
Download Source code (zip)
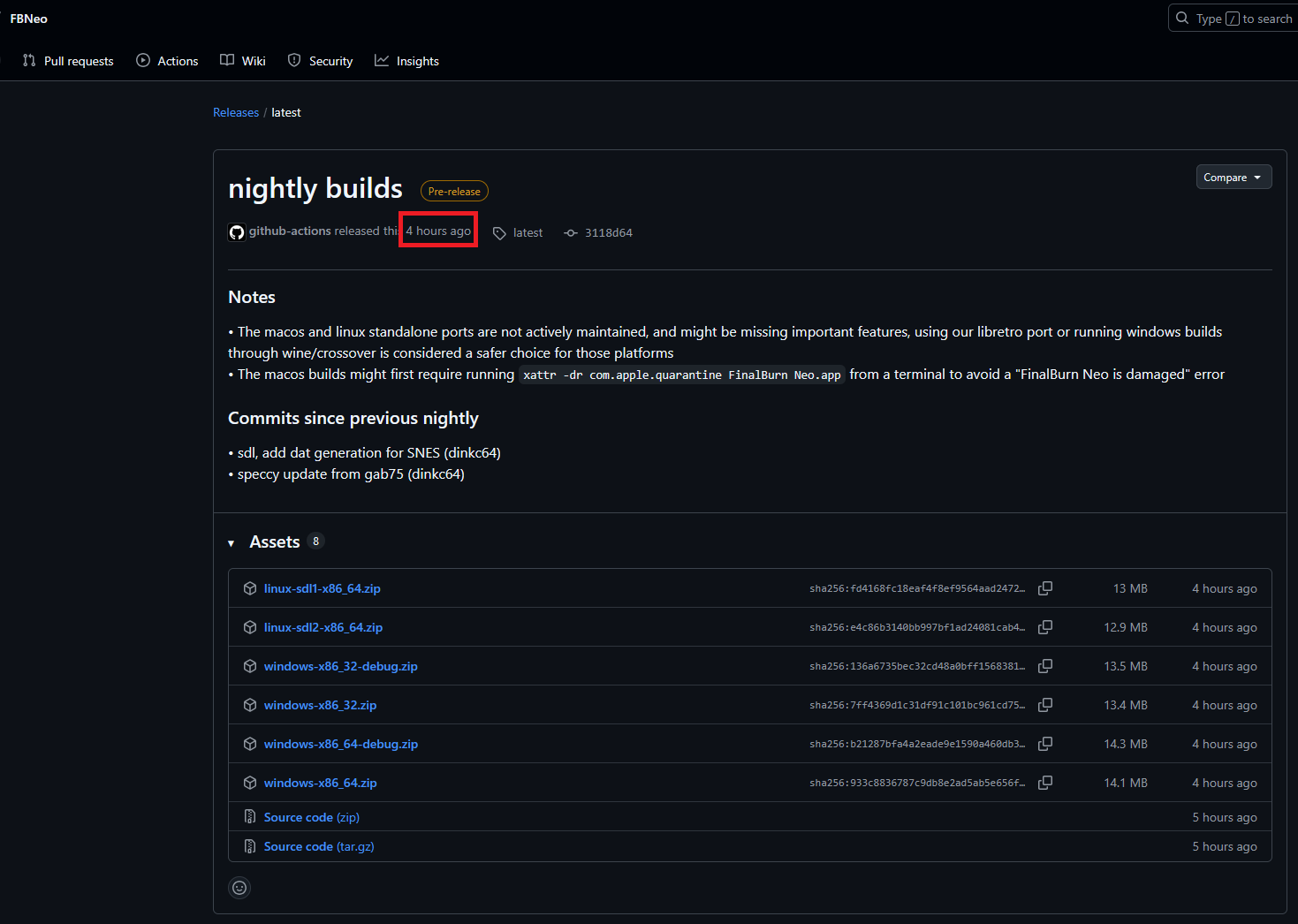[311, 817]
